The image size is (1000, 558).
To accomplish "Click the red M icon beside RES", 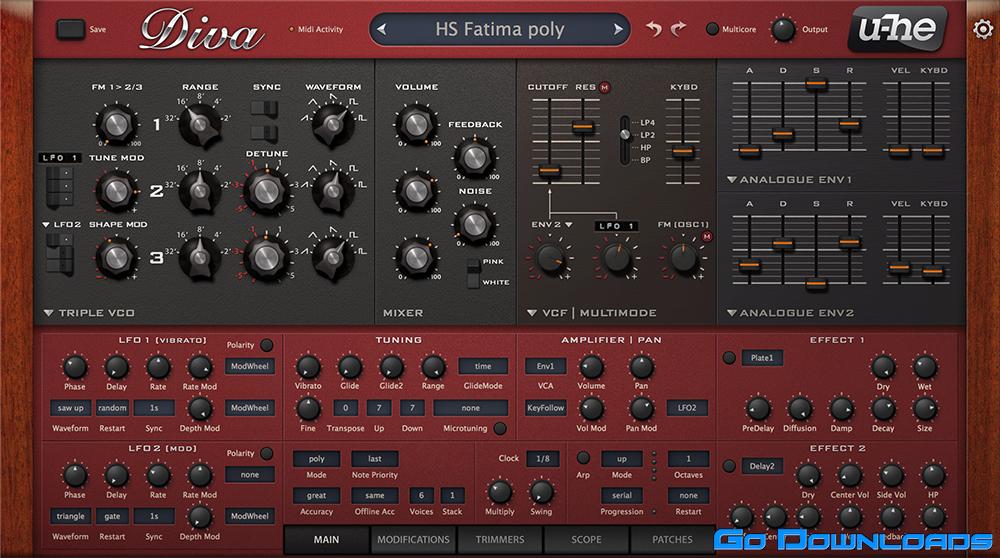I will (x=604, y=88).
